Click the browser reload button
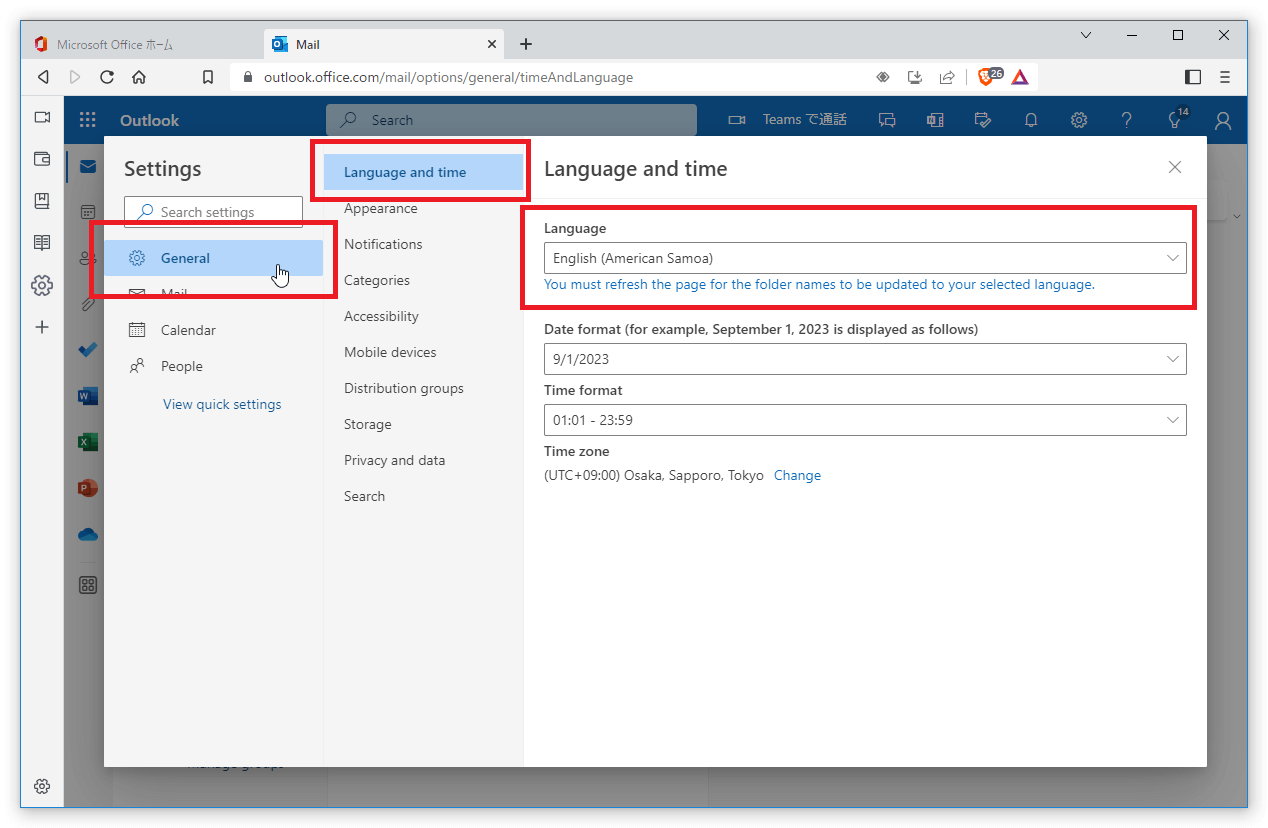The width and height of the screenshot is (1268, 828). (107, 77)
